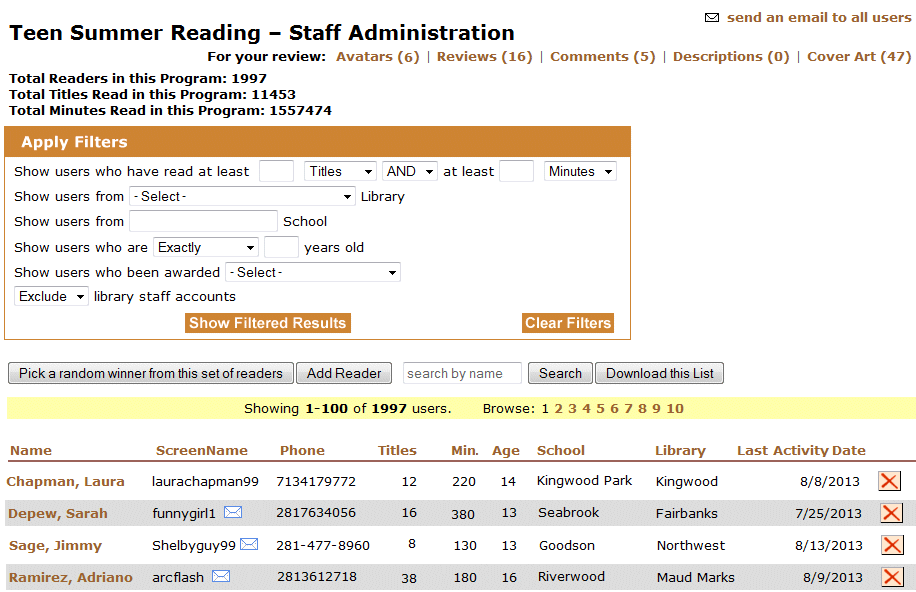Screen dimensions: 916x592
Task: Click red X icon for Jimmy Sage
Action: click(x=889, y=545)
